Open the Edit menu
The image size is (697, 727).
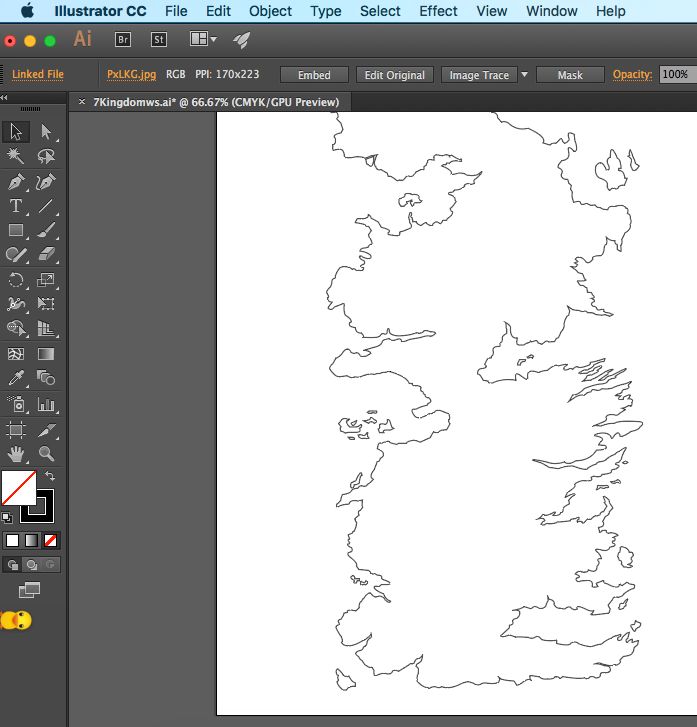(218, 11)
